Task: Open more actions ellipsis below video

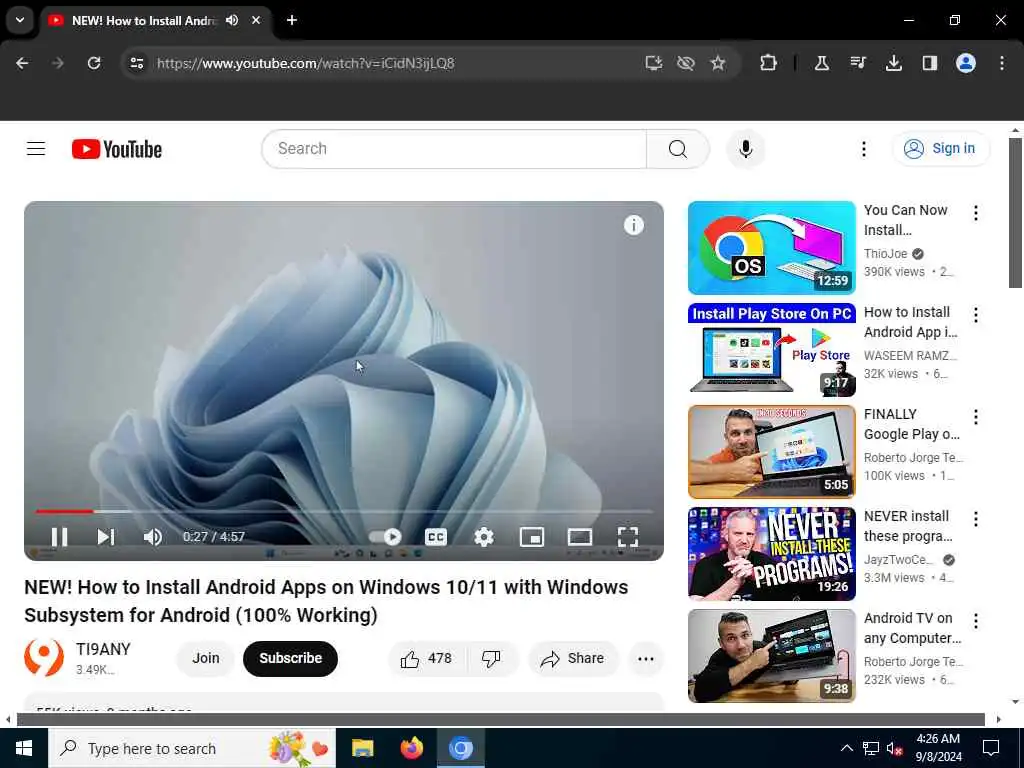Action: pyautogui.click(x=646, y=658)
